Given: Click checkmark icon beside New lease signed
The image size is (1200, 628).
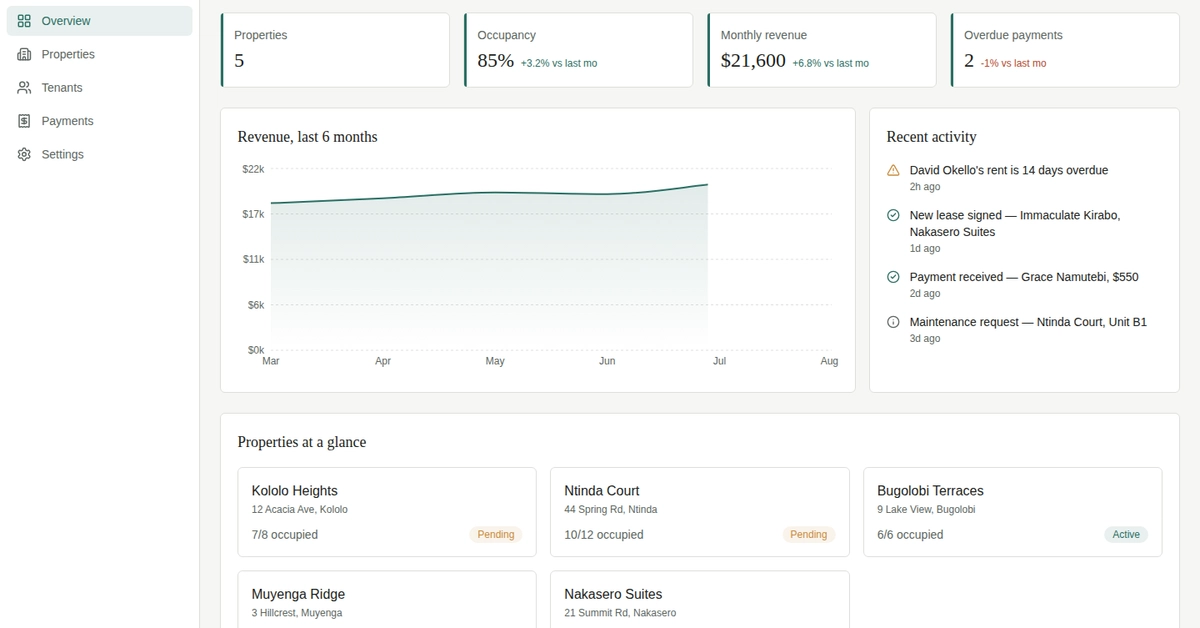Looking at the screenshot, I should [x=893, y=215].
